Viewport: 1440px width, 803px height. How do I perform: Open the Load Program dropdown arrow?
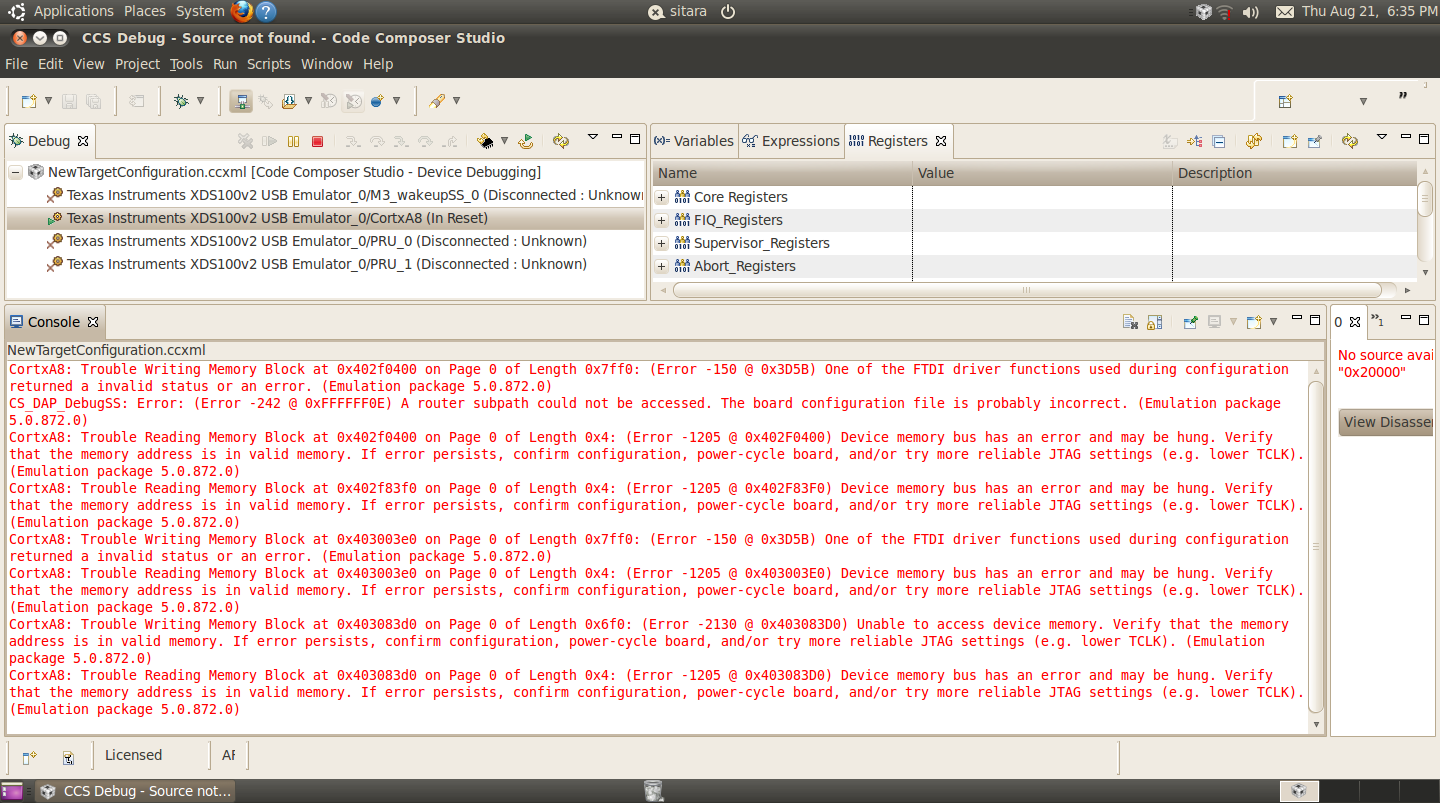click(x=308, y=101)
